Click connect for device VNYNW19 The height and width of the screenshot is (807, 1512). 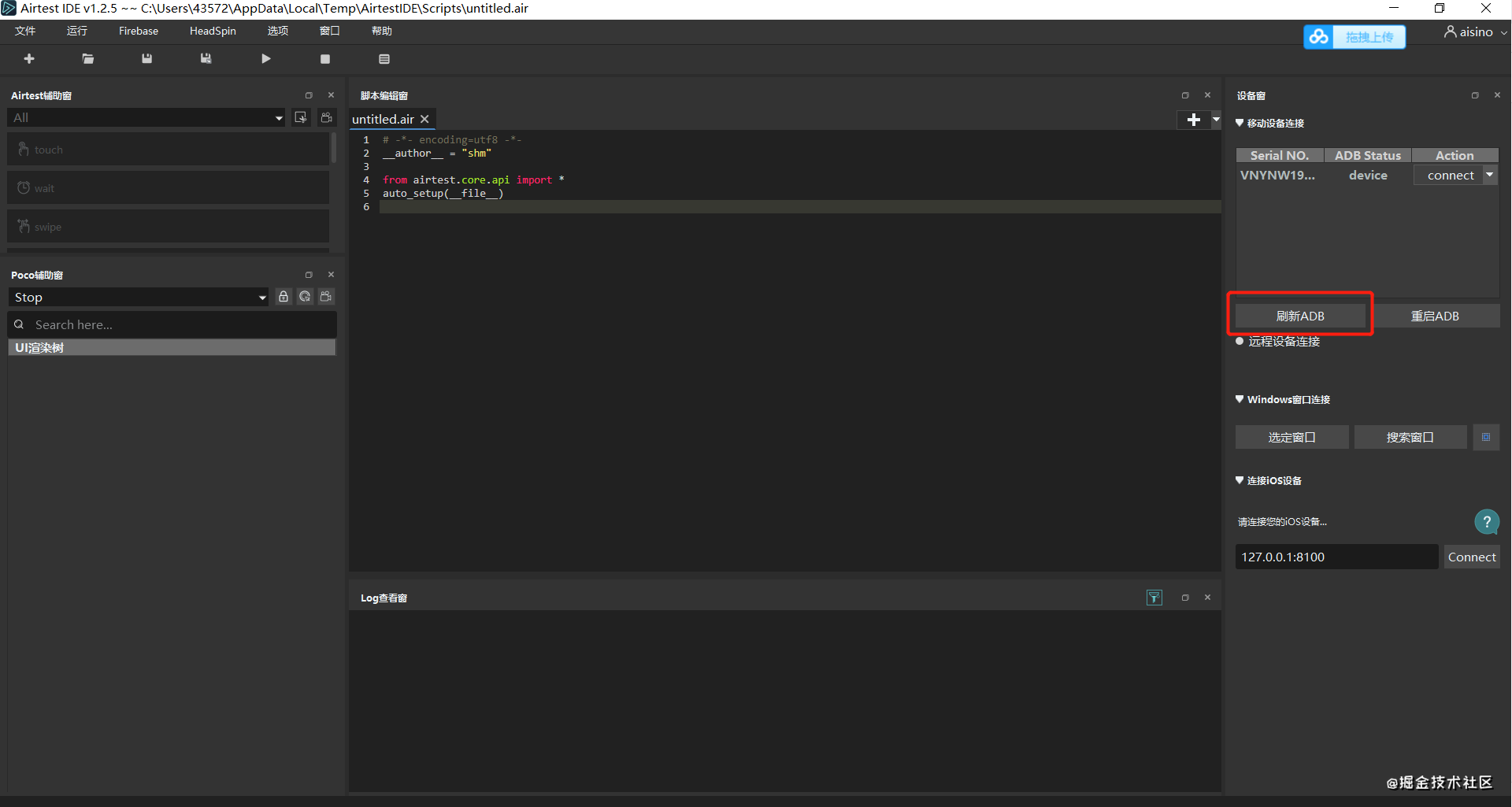pos(1451,175)
